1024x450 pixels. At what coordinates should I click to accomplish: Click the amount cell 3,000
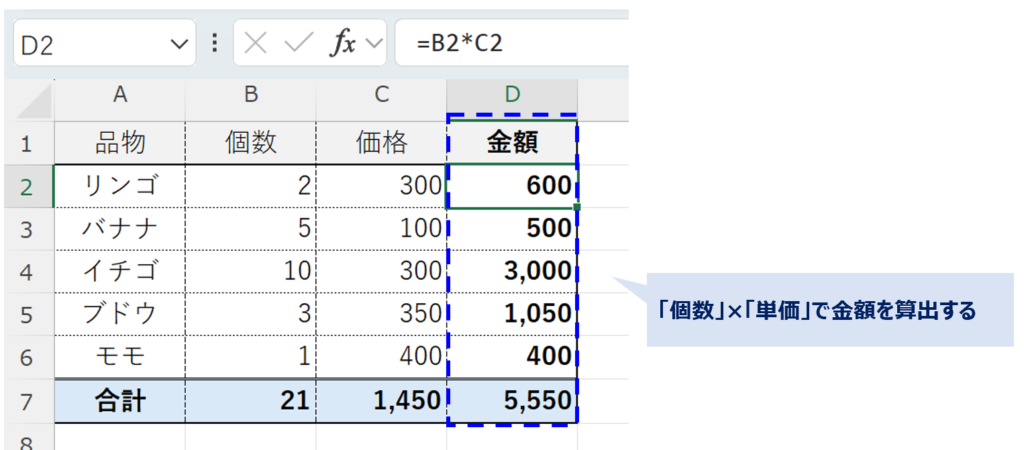point(513,272)
